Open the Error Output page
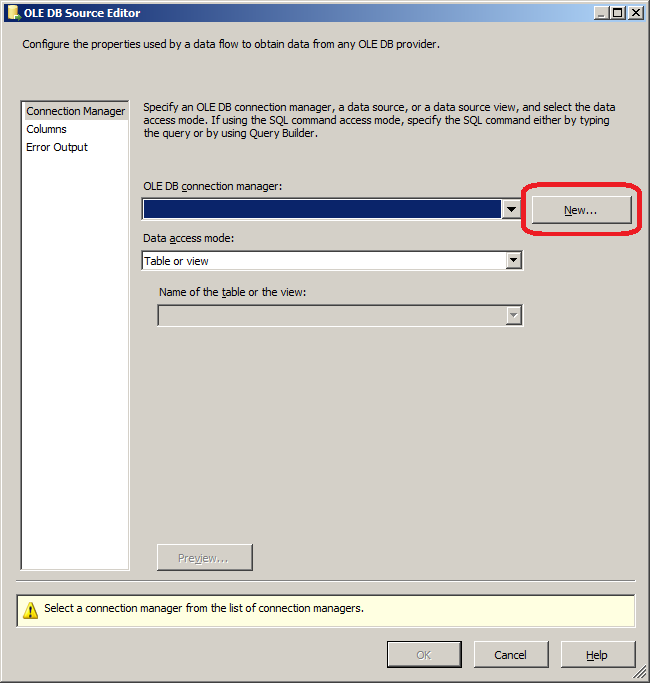Image resolution: width=650 pixels, height=683 pixels. 57,147
